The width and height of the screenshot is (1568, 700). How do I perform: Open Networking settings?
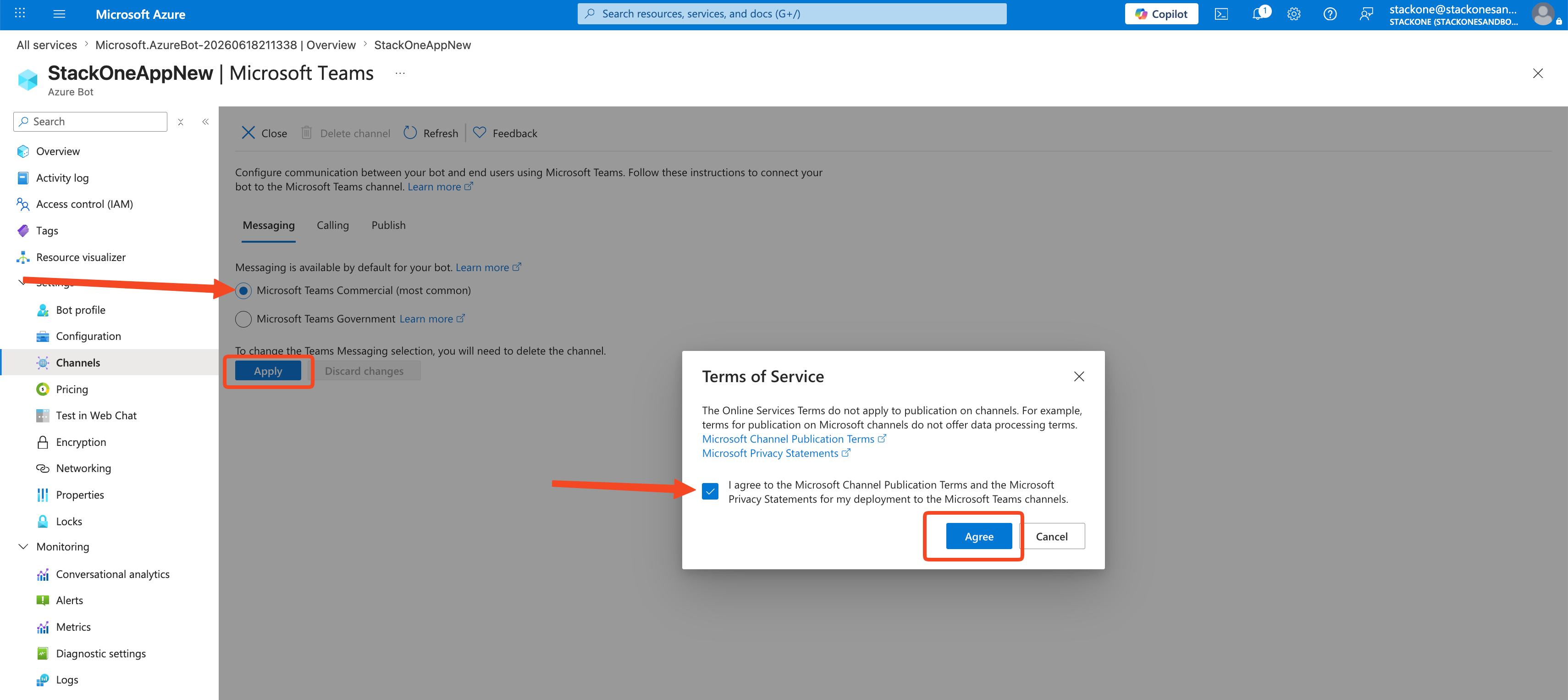point(83,468)
